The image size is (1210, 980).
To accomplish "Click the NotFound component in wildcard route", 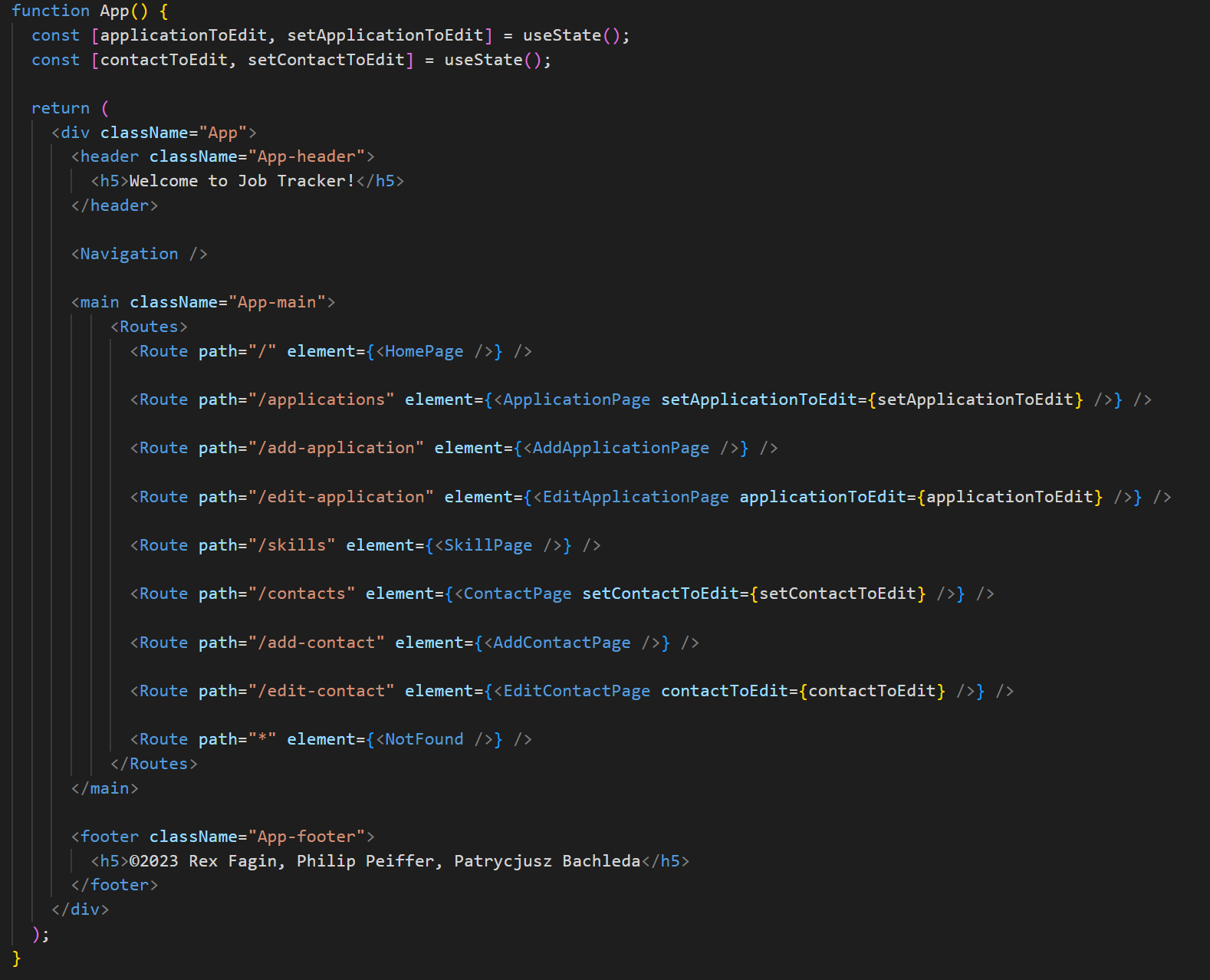I will click(x=424, y=739).
